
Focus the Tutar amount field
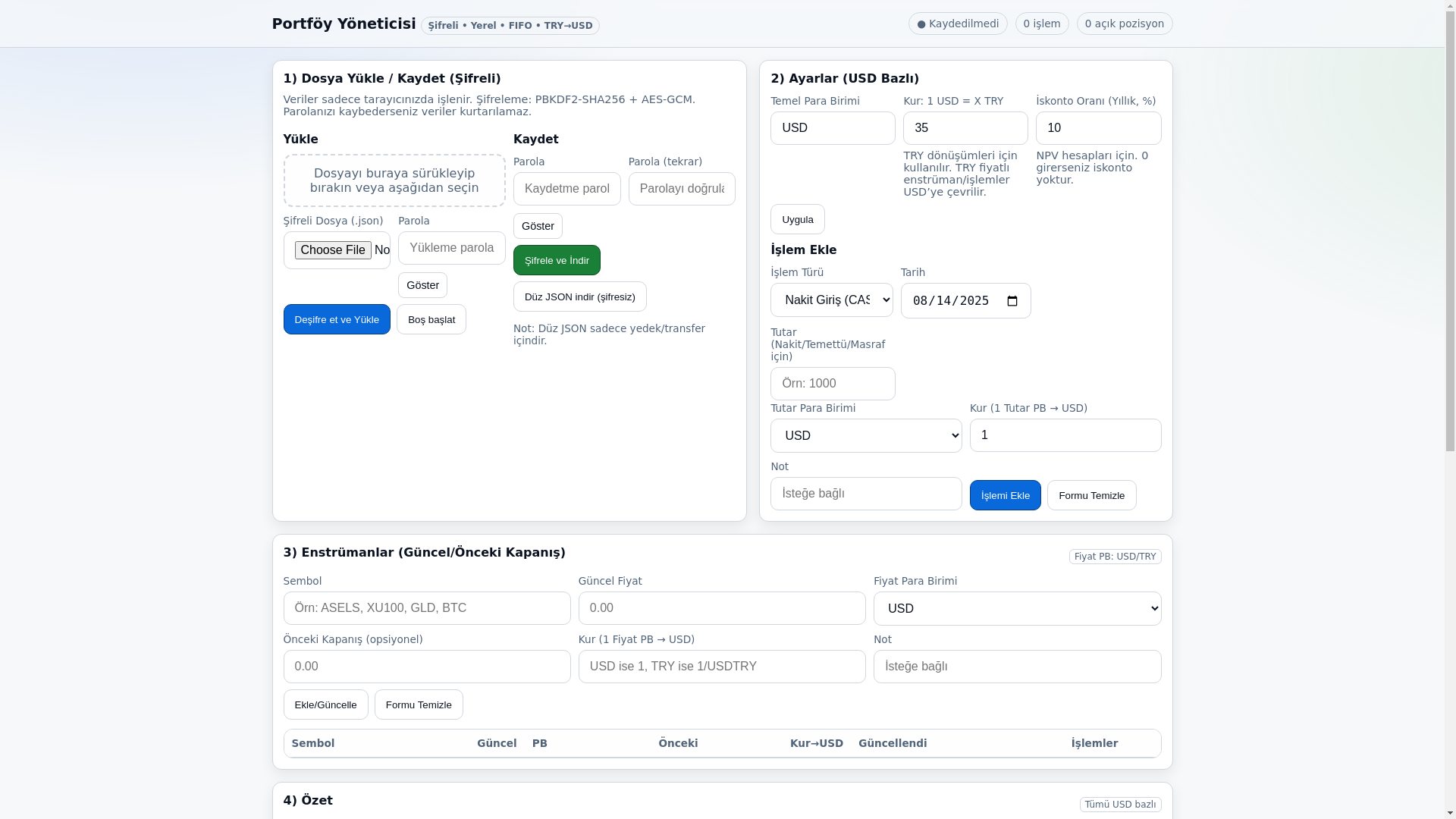coord(833,384)
